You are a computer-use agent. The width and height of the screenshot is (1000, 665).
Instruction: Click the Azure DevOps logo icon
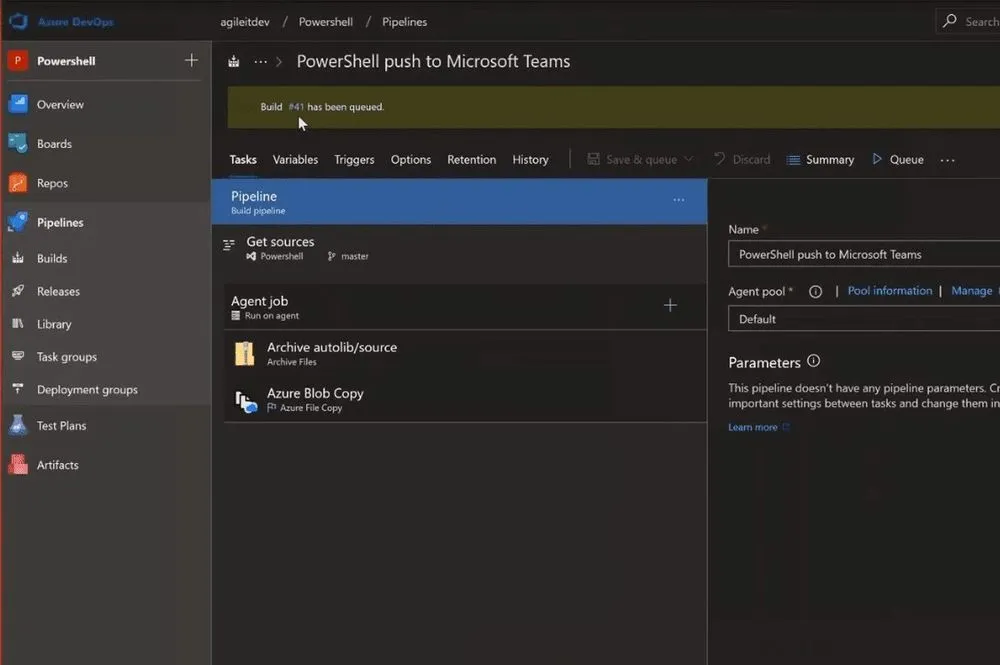(x=18, y=21)
